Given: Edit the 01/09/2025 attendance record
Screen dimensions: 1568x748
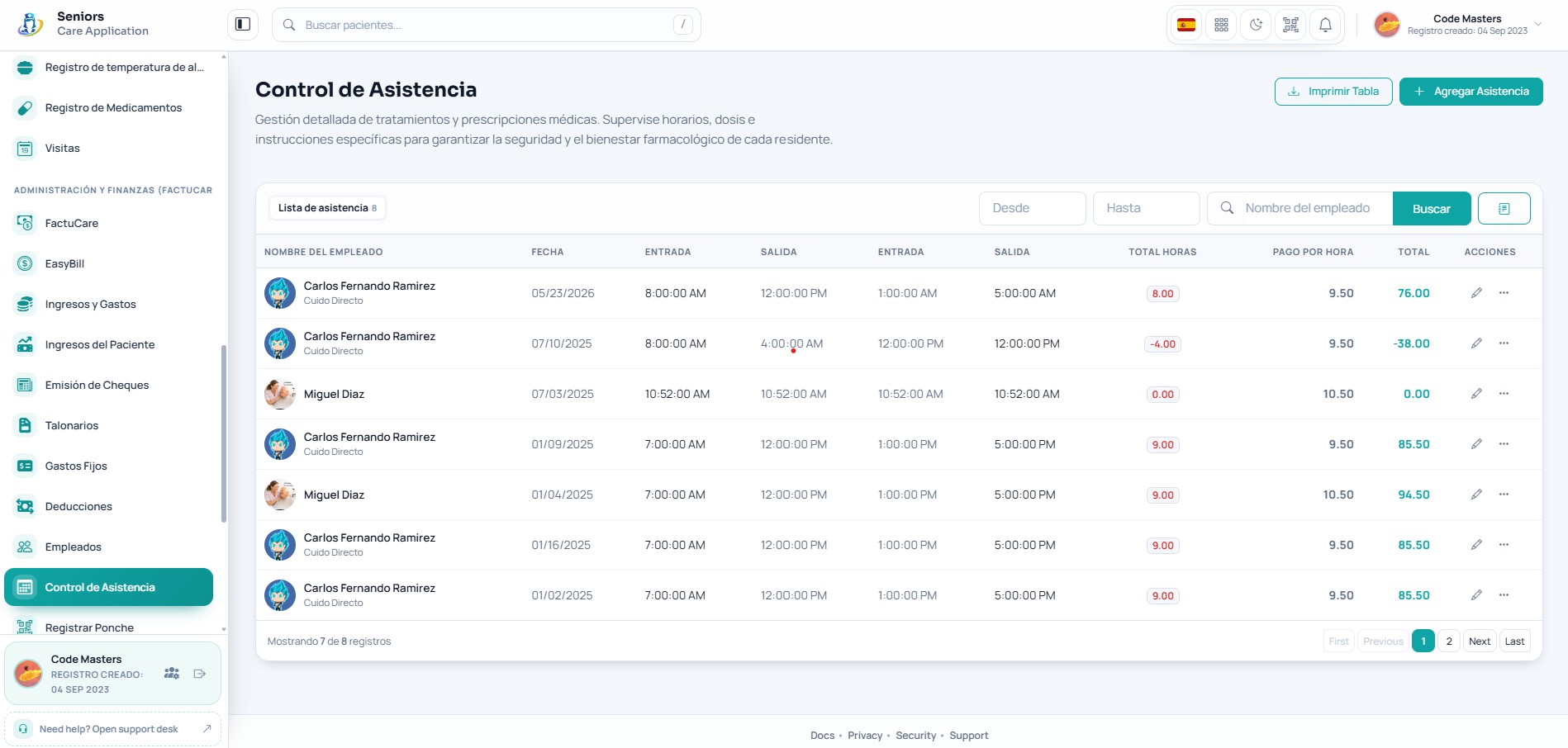Looking at the screenshot, I should (1476, 444).
